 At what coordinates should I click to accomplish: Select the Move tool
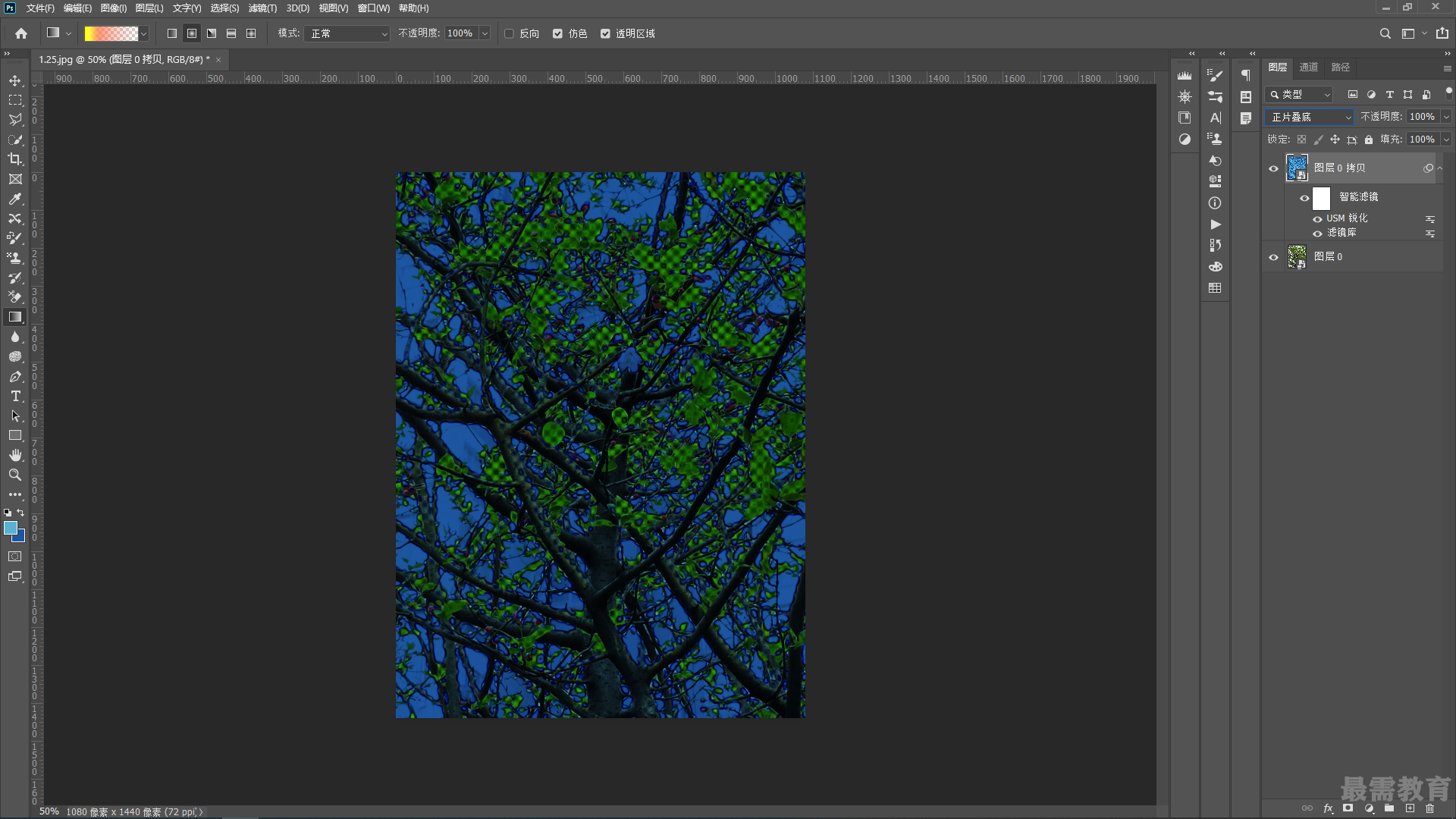tap(15, 80)
